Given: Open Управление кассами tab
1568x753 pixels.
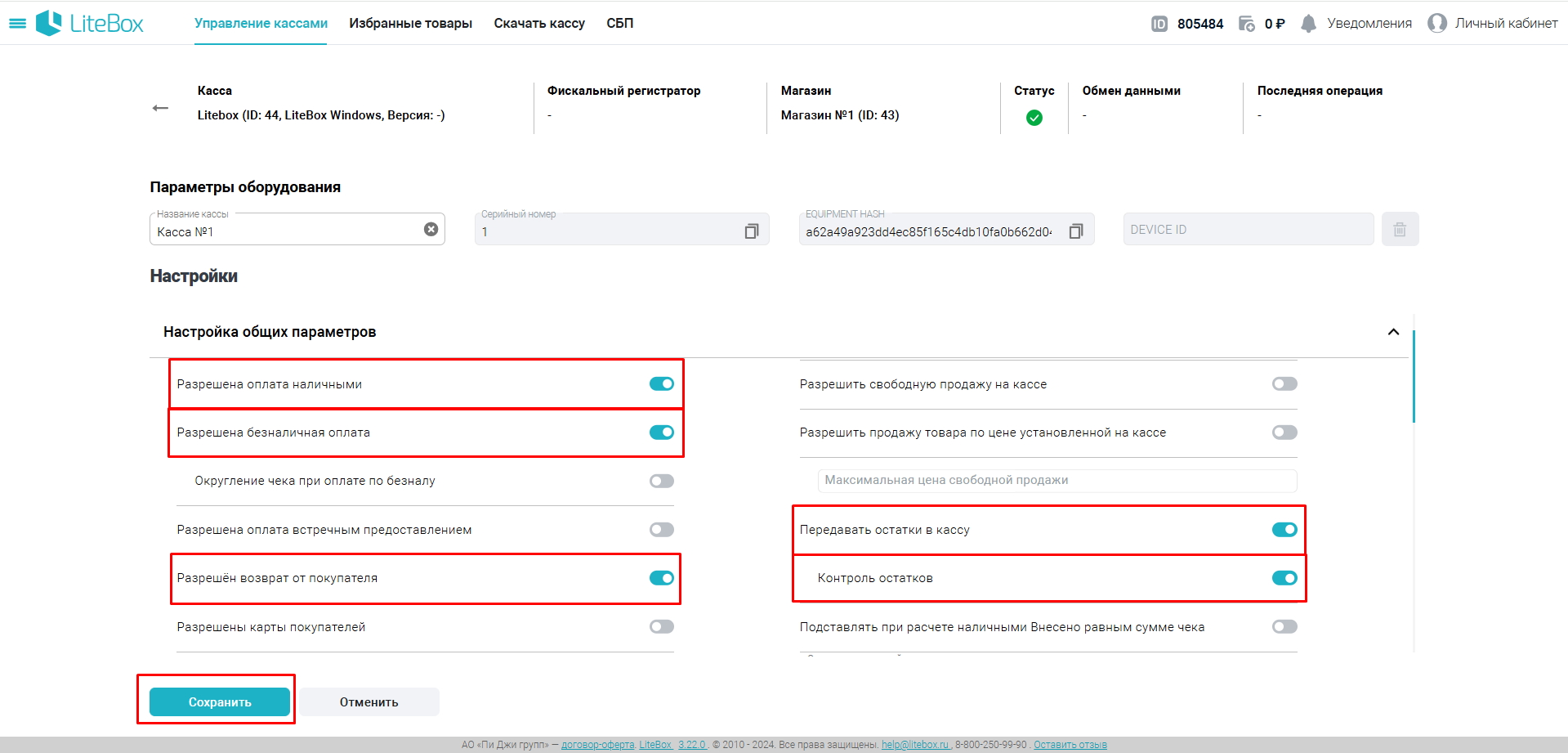Looking at the screenshot, I should [x=261, y=24].
